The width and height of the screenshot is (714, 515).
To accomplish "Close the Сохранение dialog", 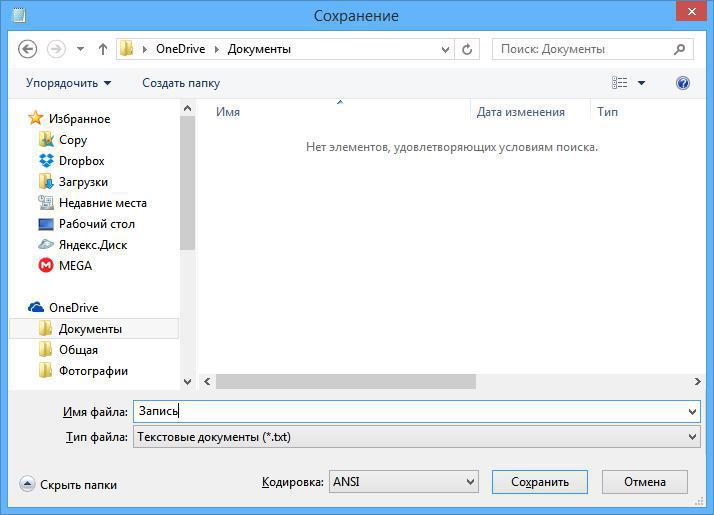I will click(x=691, y=11).
